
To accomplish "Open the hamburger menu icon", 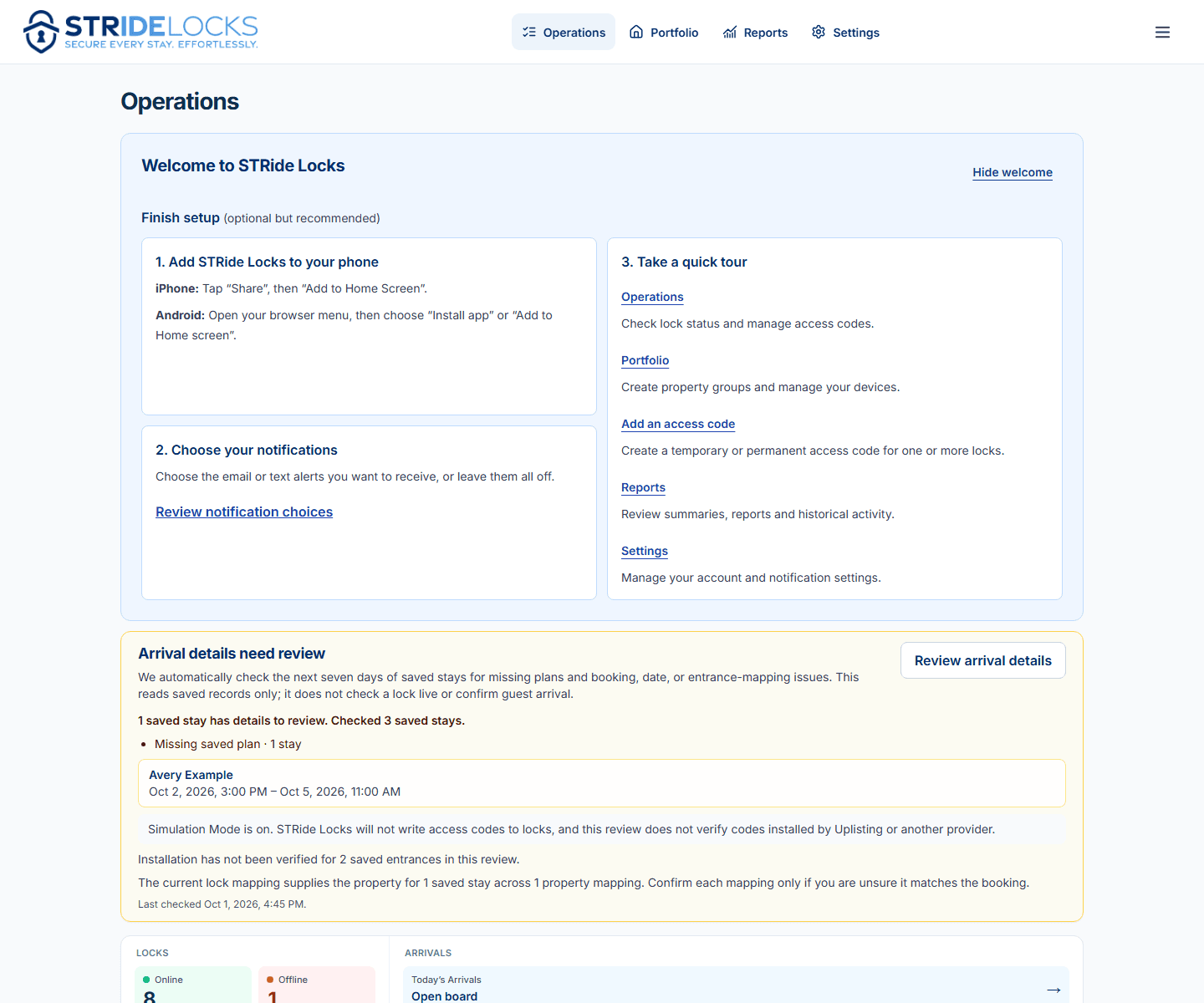I will click(1162, 32).
